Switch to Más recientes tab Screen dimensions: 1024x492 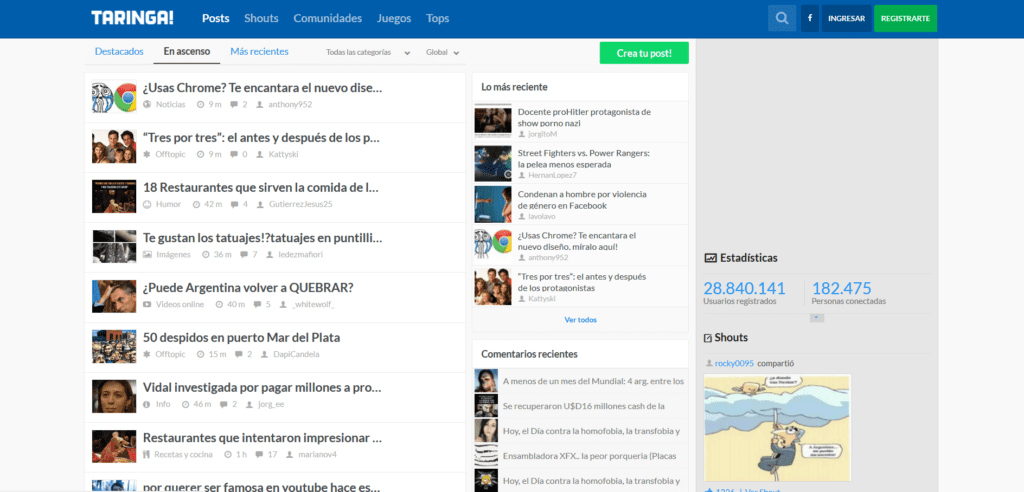[x=259, y=52]
